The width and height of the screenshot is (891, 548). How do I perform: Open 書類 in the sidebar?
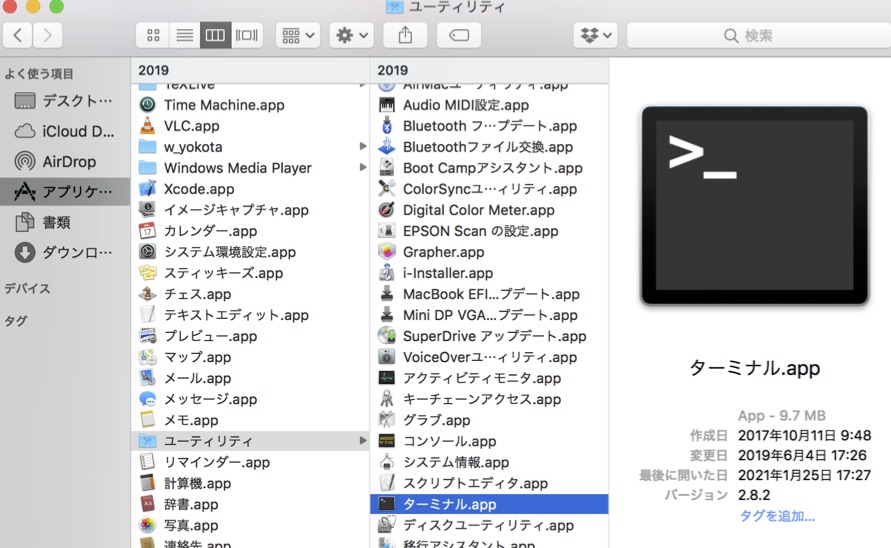click(65, 222)
